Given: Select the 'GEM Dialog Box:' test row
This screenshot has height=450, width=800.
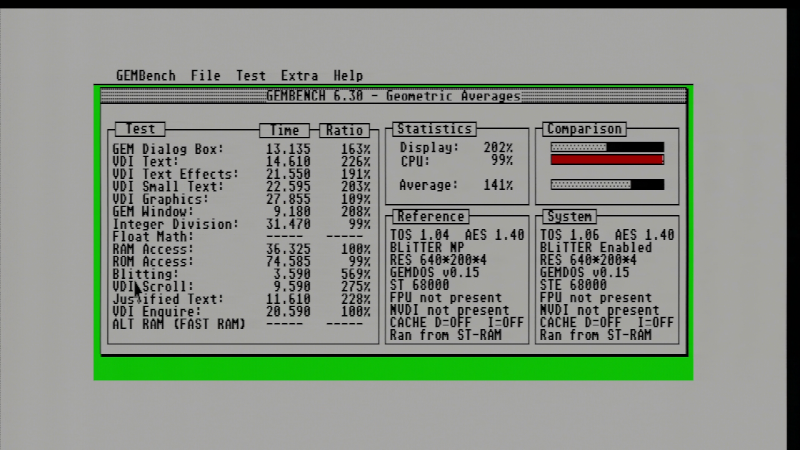Looking at the screenshot, I should pos(241,149).
